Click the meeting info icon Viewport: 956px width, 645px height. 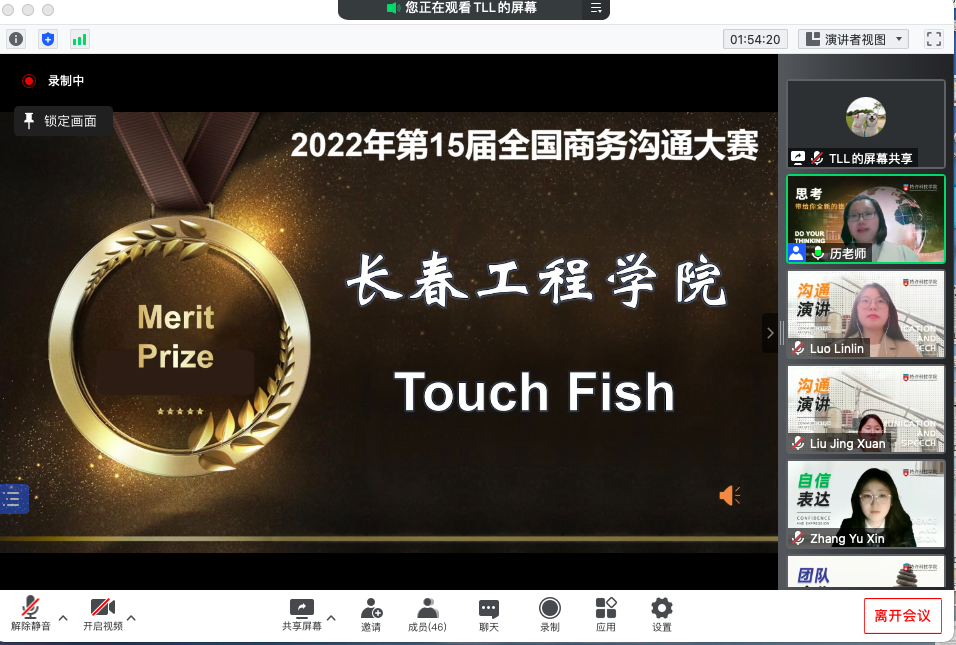pos(16,39)
